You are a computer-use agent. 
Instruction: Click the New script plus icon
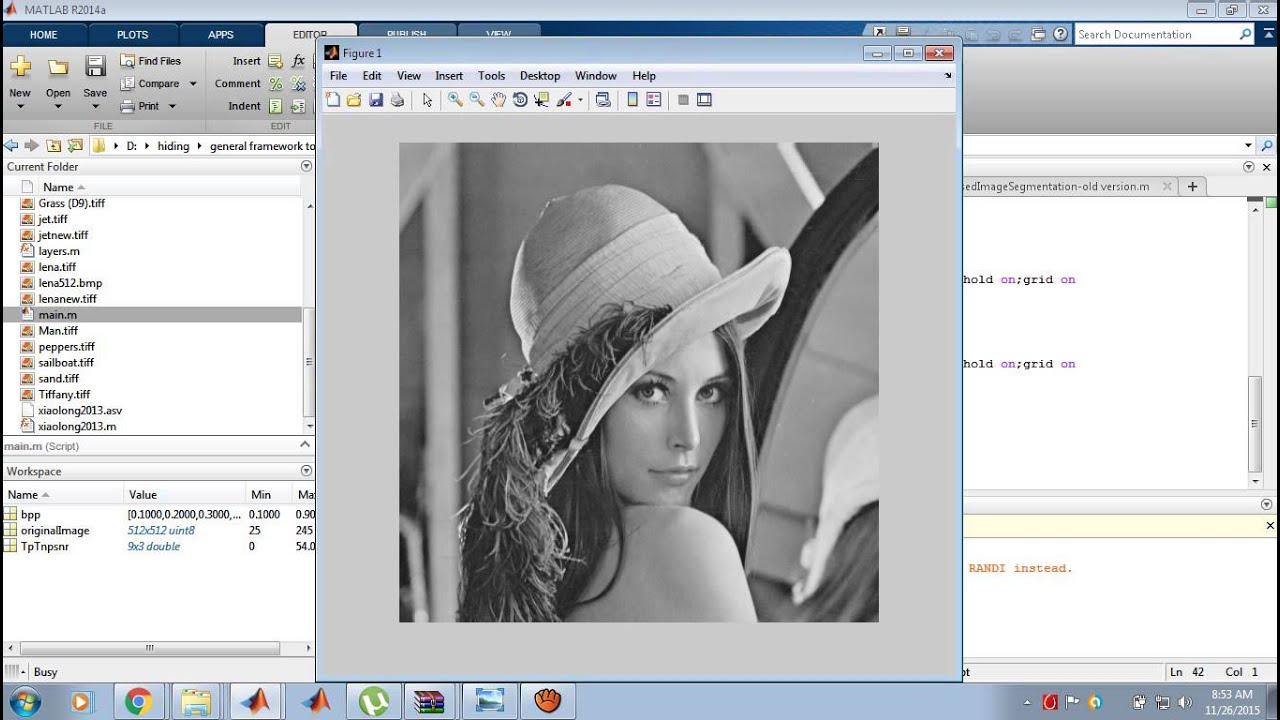coord(20,67)
